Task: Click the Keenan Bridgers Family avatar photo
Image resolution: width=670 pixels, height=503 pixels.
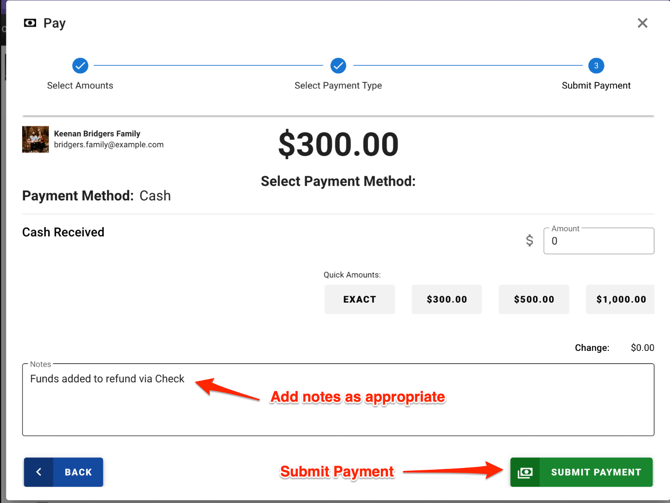Action: [x=36, y=139]
